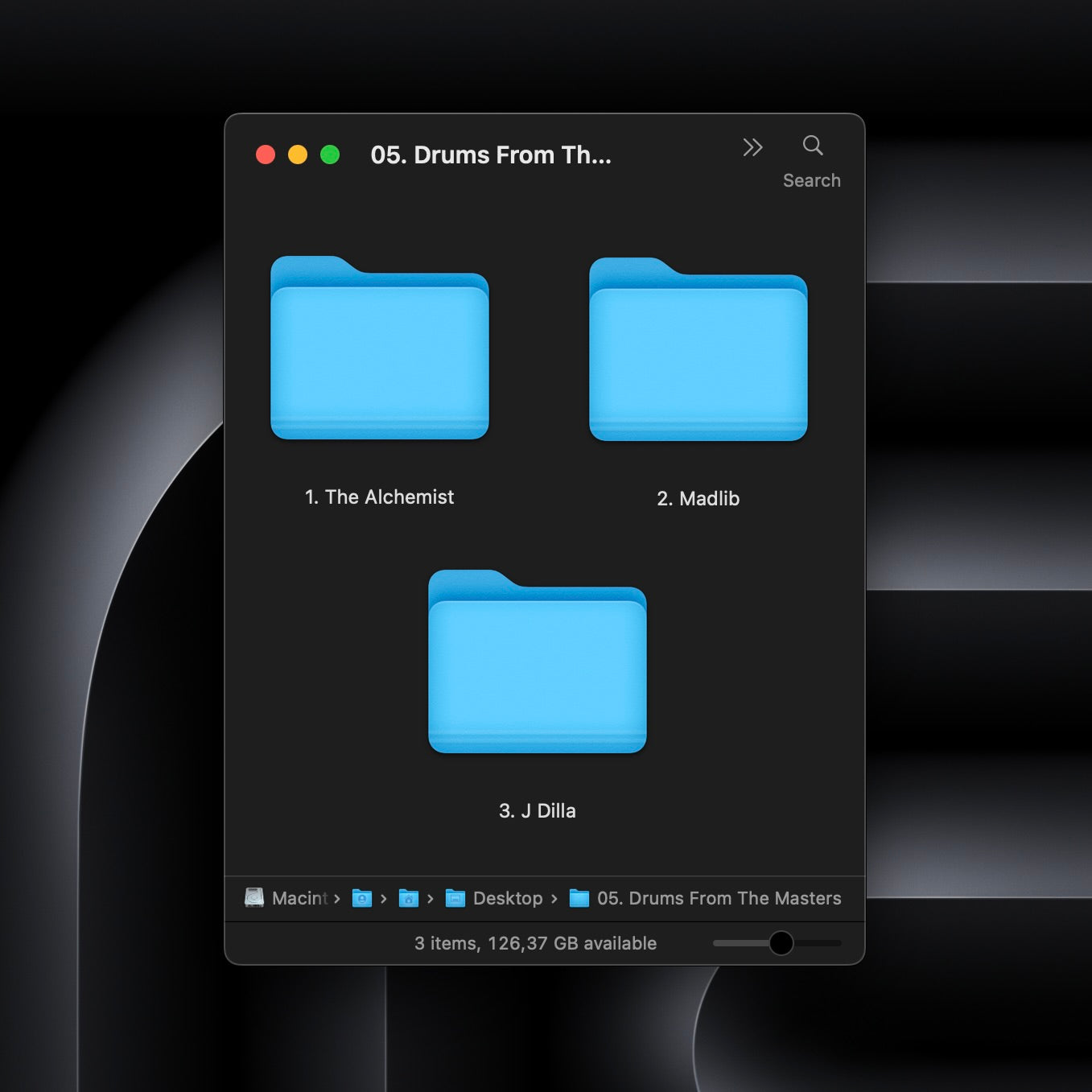Viewport: 1092px width, 1092px height.
Task: Click the '3. J Dilla' folder name
Action: pos(538,811)
